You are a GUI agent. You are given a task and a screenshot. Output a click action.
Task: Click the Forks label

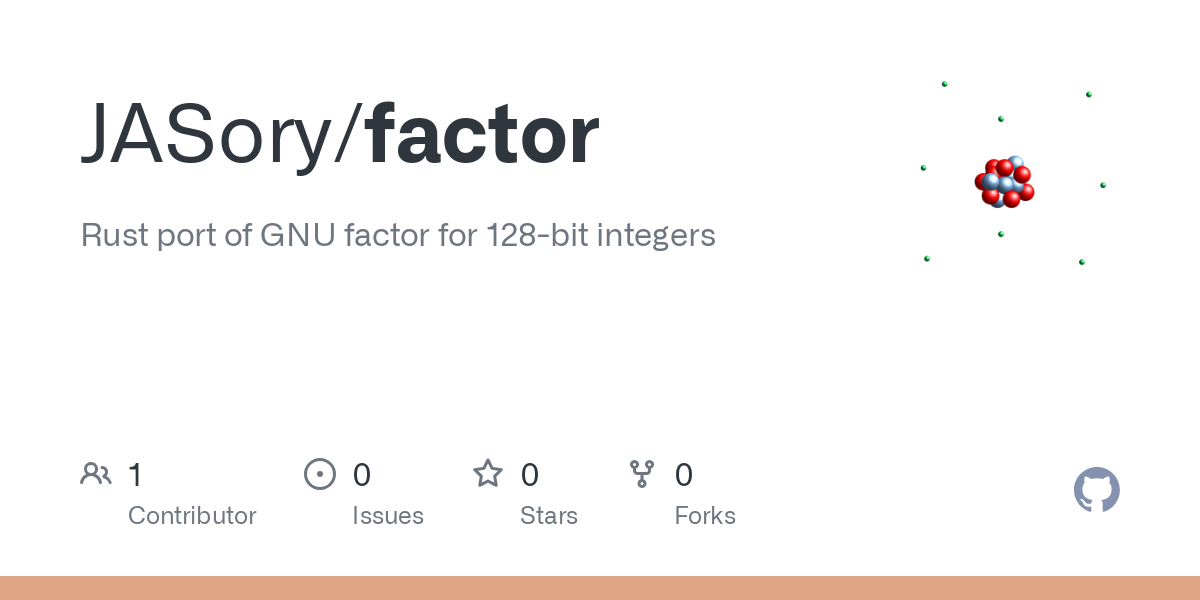tap(705, 516)
